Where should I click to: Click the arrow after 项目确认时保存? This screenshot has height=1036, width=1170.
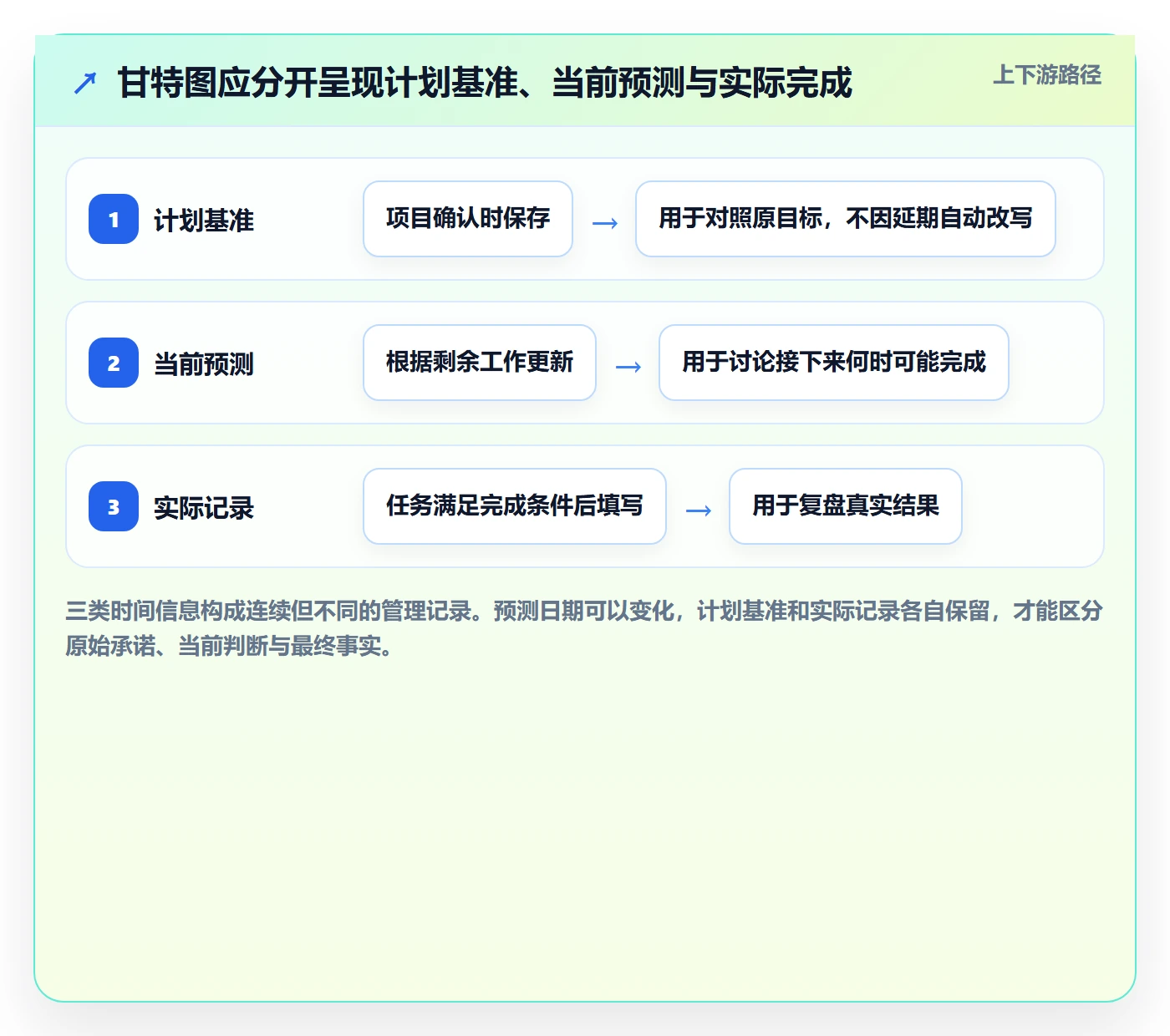[604, 223]
